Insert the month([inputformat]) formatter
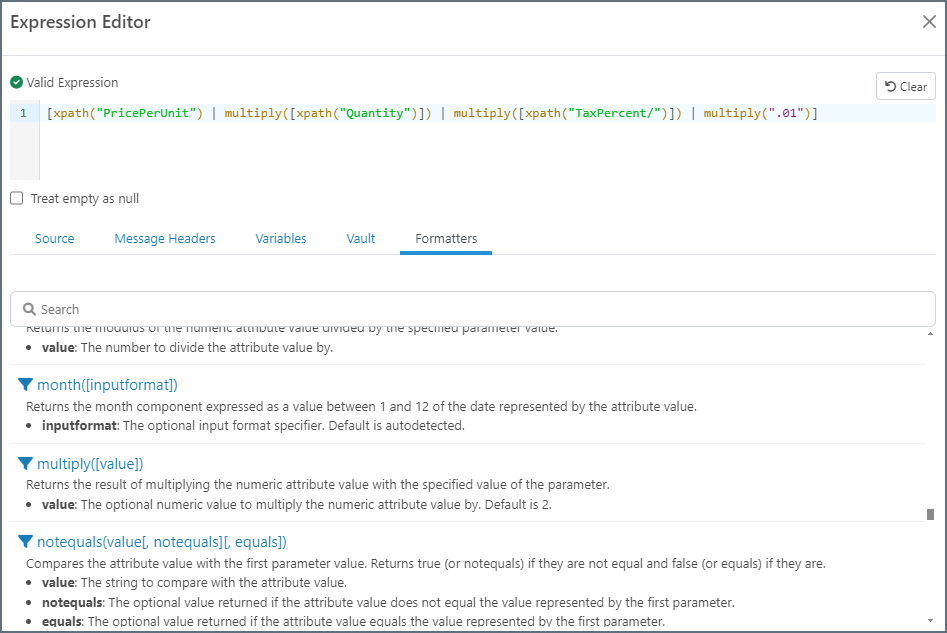Viewport: 947px width, 633px height. point(107,385)
